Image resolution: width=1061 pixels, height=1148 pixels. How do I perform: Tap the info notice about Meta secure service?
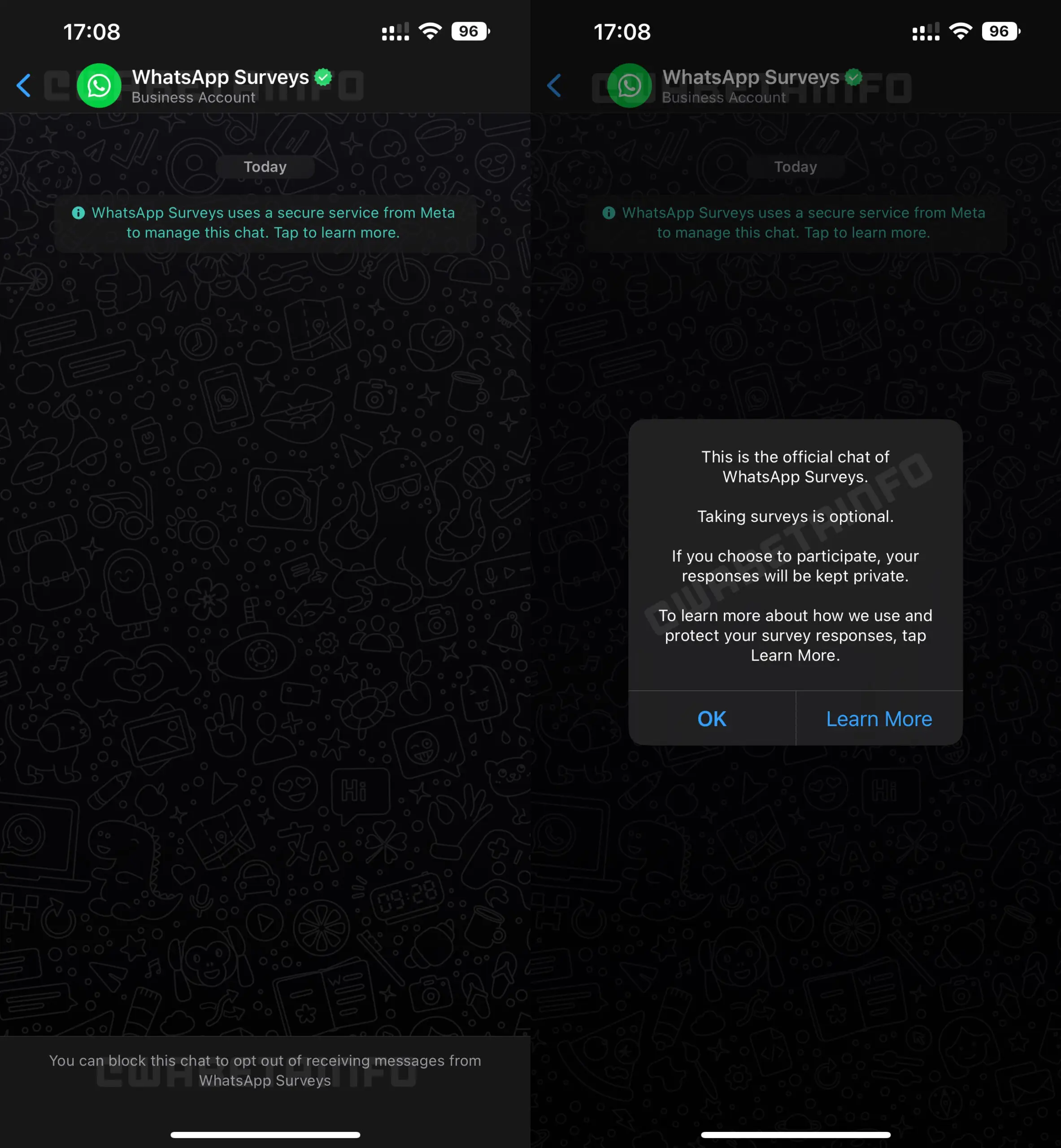[264, 222]
